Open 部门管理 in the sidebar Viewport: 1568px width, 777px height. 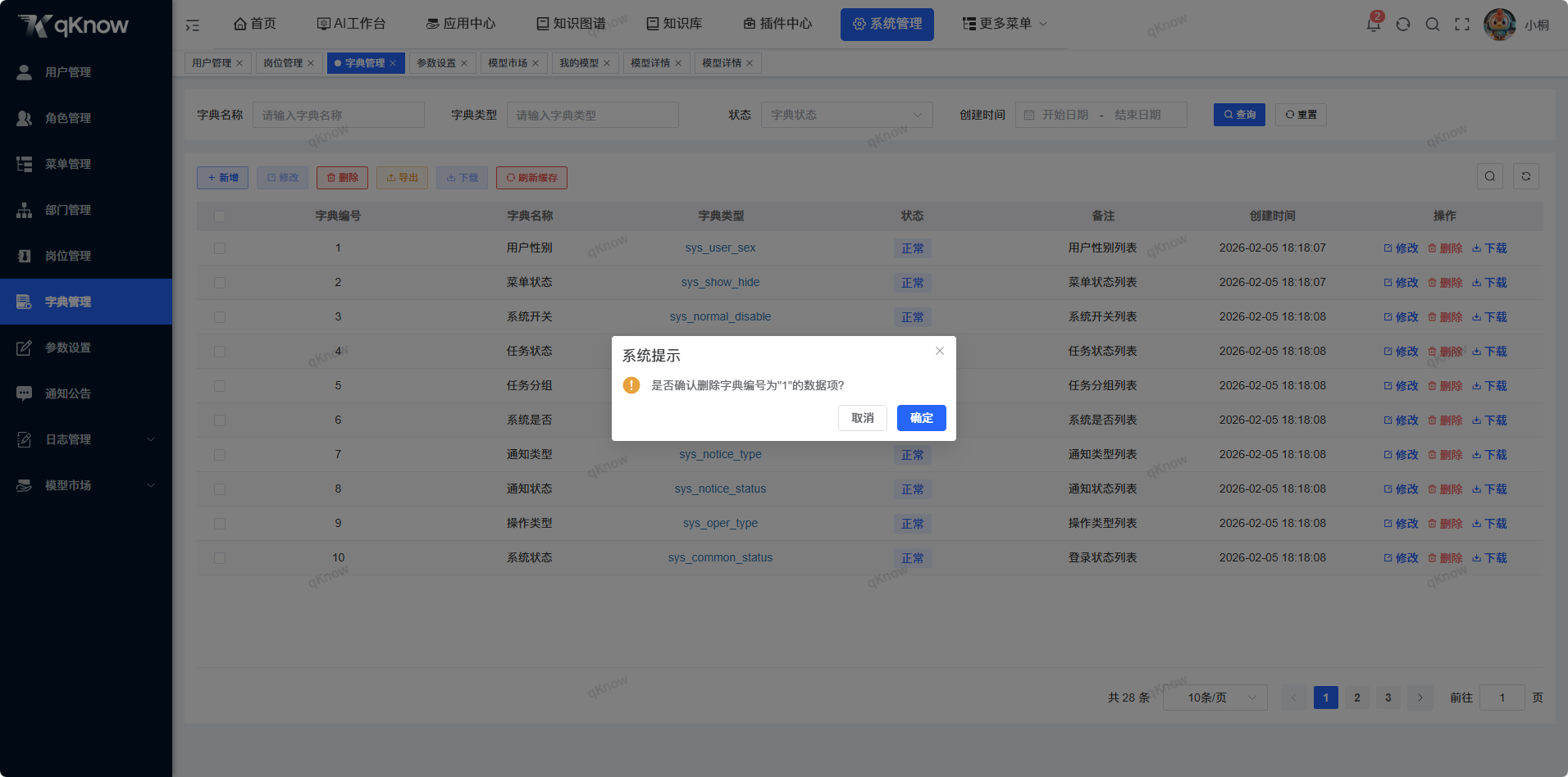(86, 210)
